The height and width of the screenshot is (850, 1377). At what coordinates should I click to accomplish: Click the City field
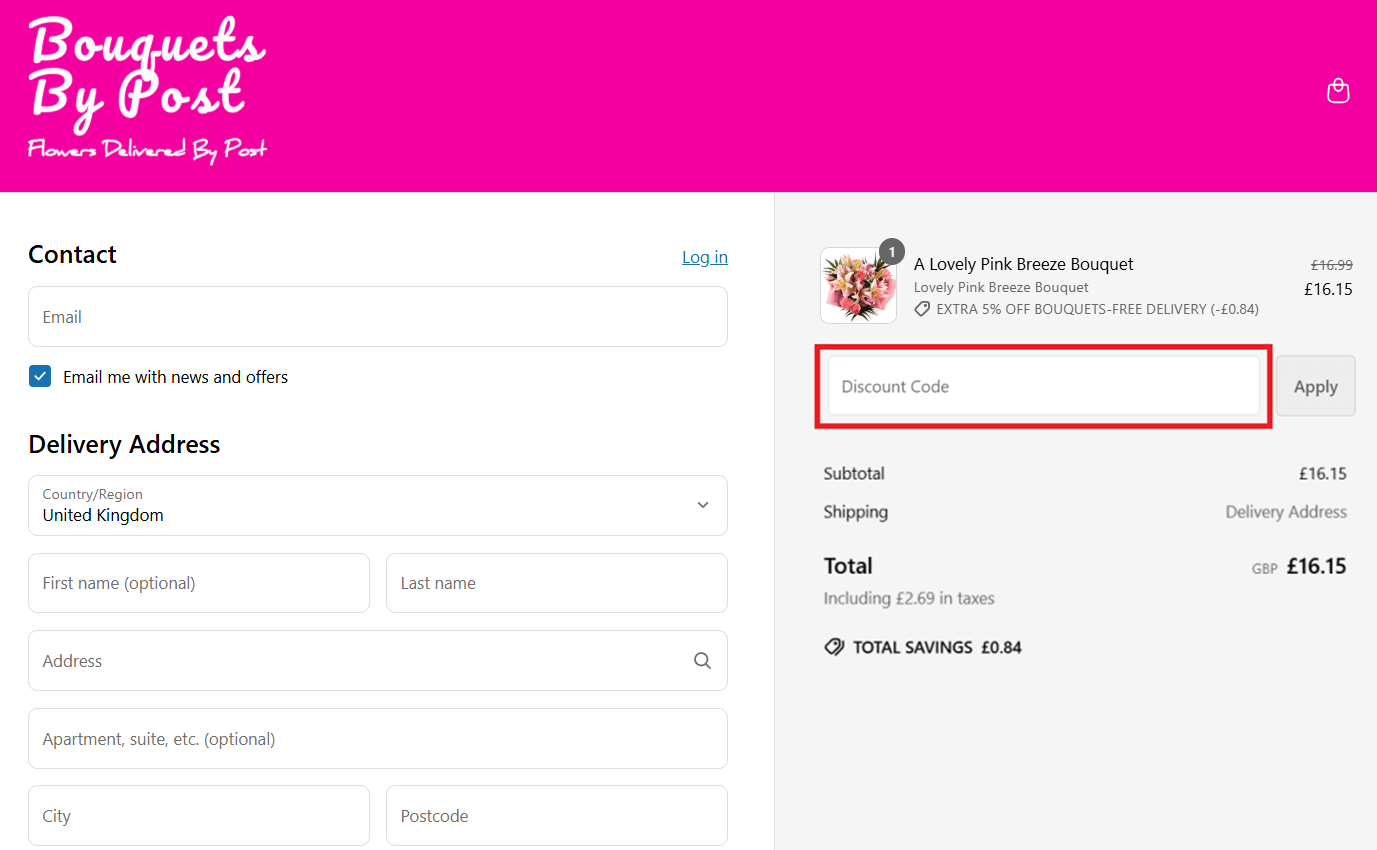(x=199, y=816)
